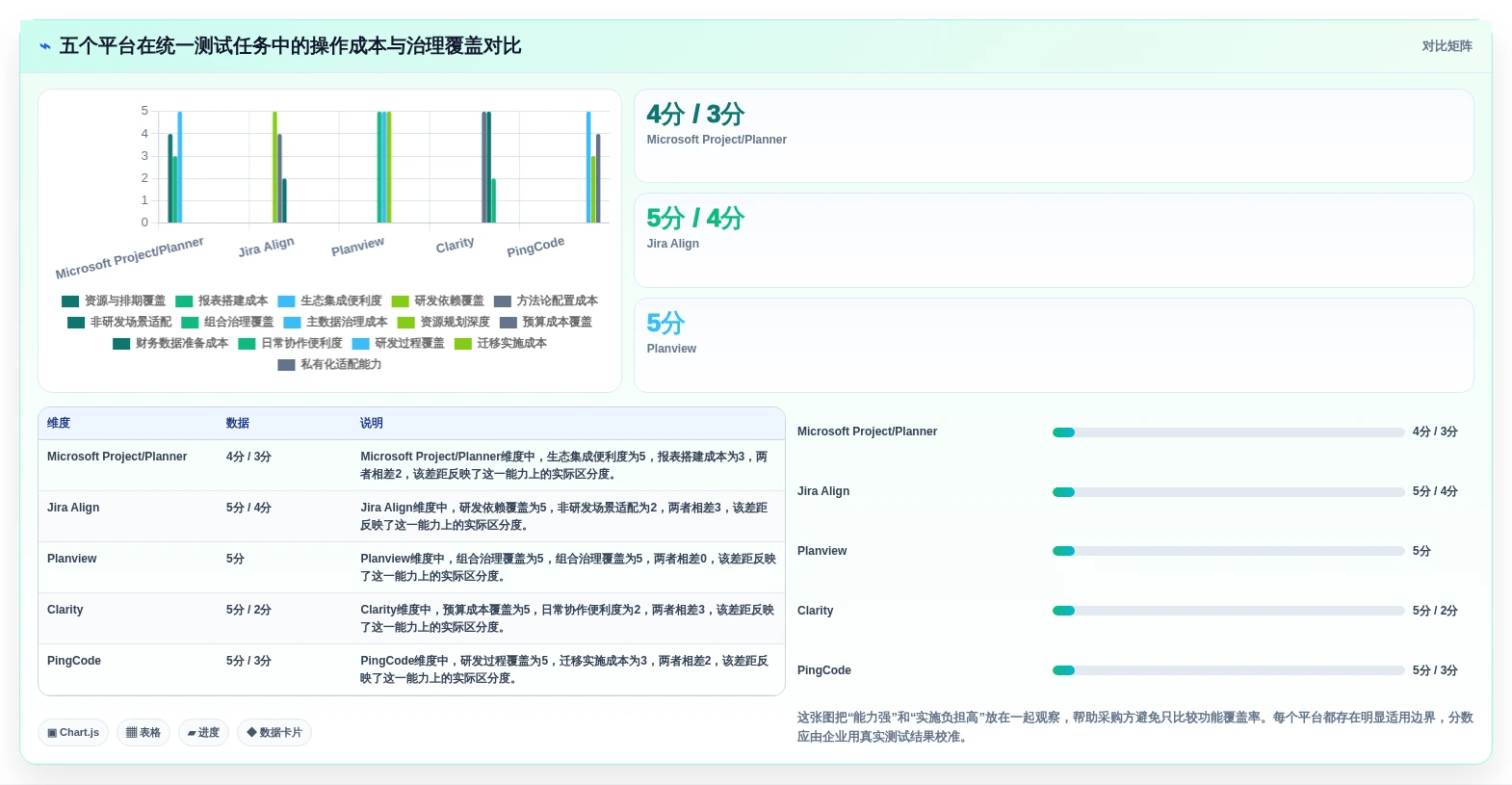The image size is (1512, 785).
Task: Select the 表格 chip
Action: (143, 733)
